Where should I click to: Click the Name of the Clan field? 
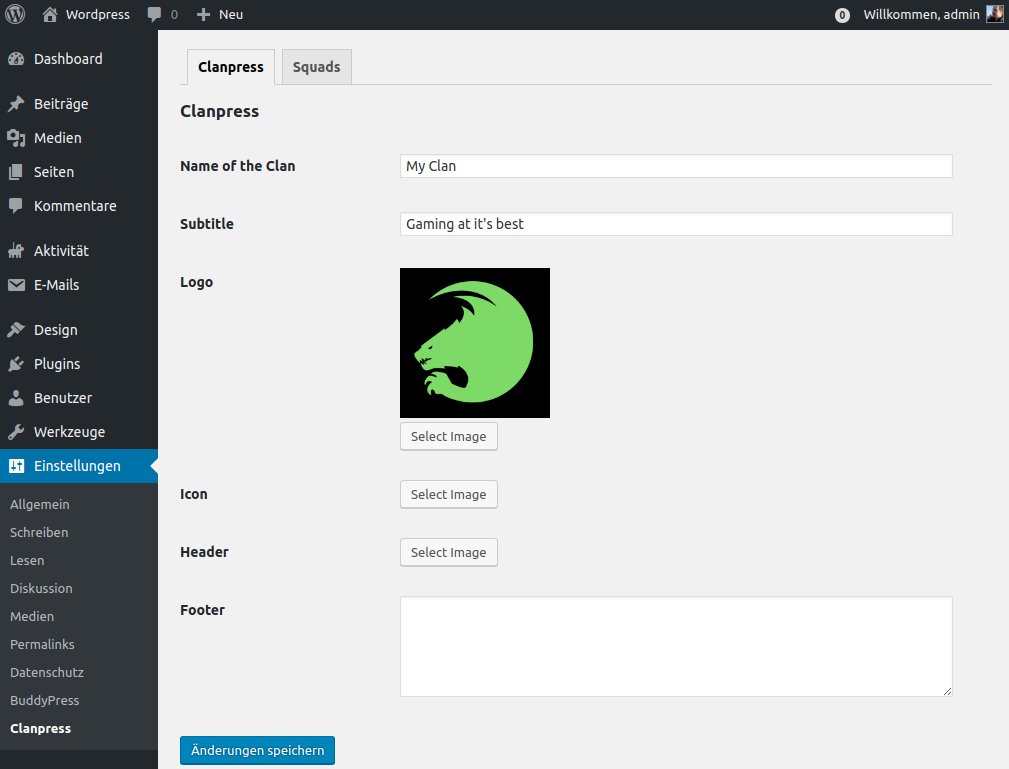(676, 166)
